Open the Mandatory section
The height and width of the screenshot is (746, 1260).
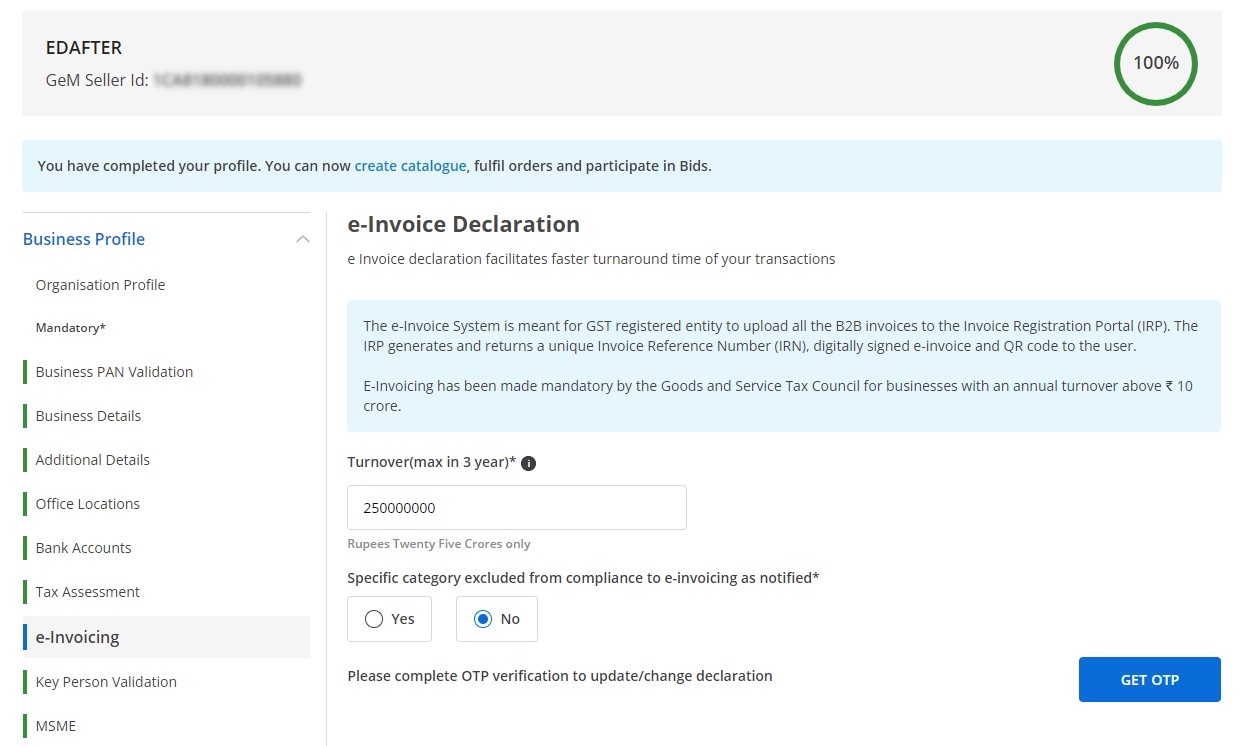coord(70,327)
